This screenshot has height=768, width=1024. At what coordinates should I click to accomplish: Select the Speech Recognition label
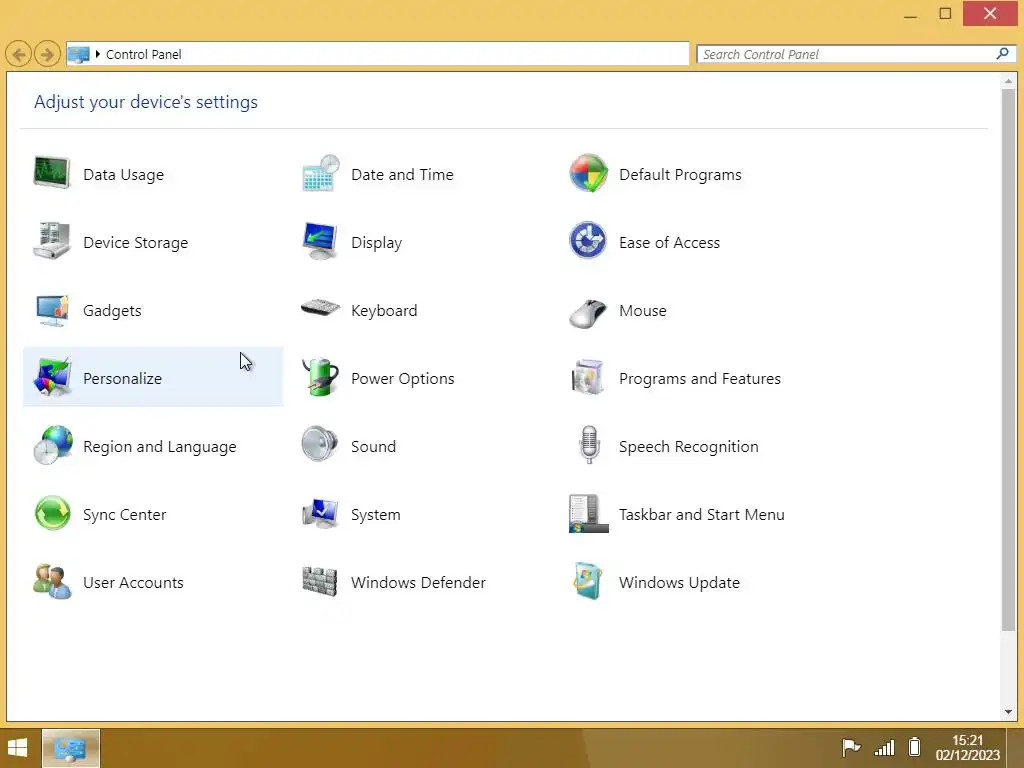[688, 447]
